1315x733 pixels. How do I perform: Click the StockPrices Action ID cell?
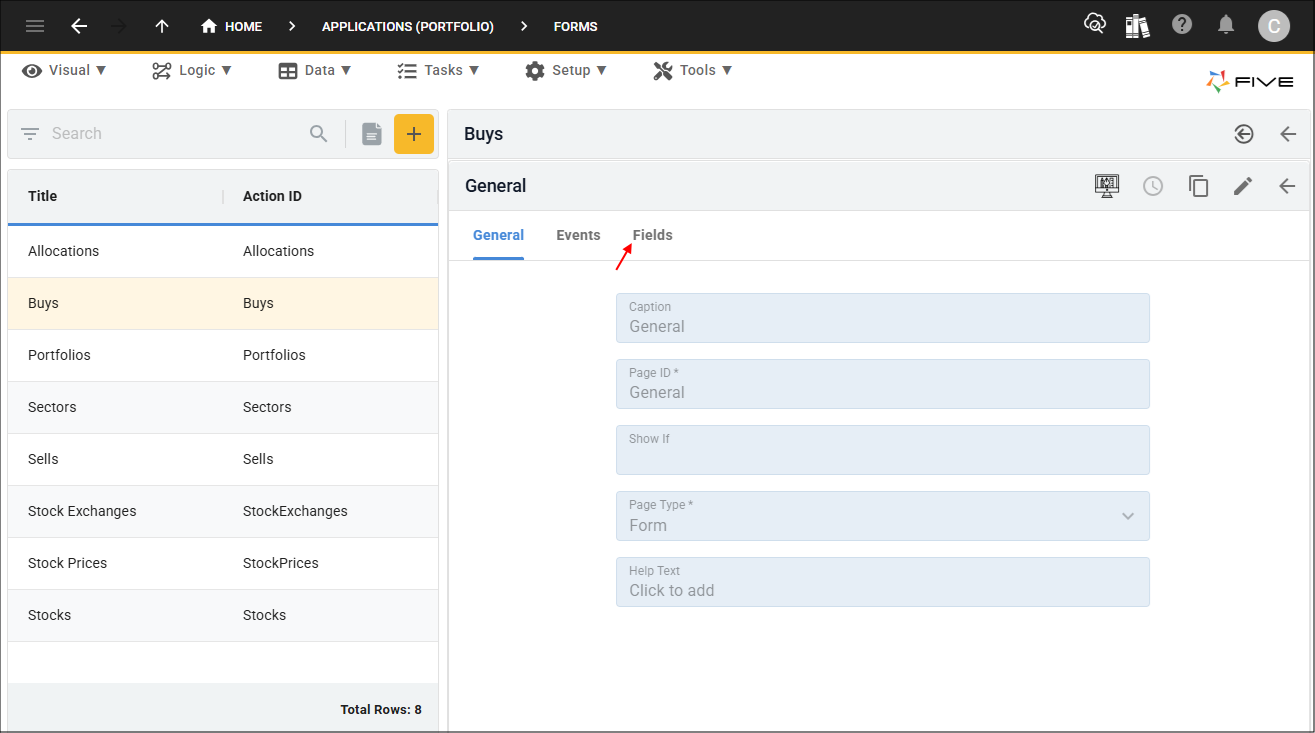(x=281, y=563)
